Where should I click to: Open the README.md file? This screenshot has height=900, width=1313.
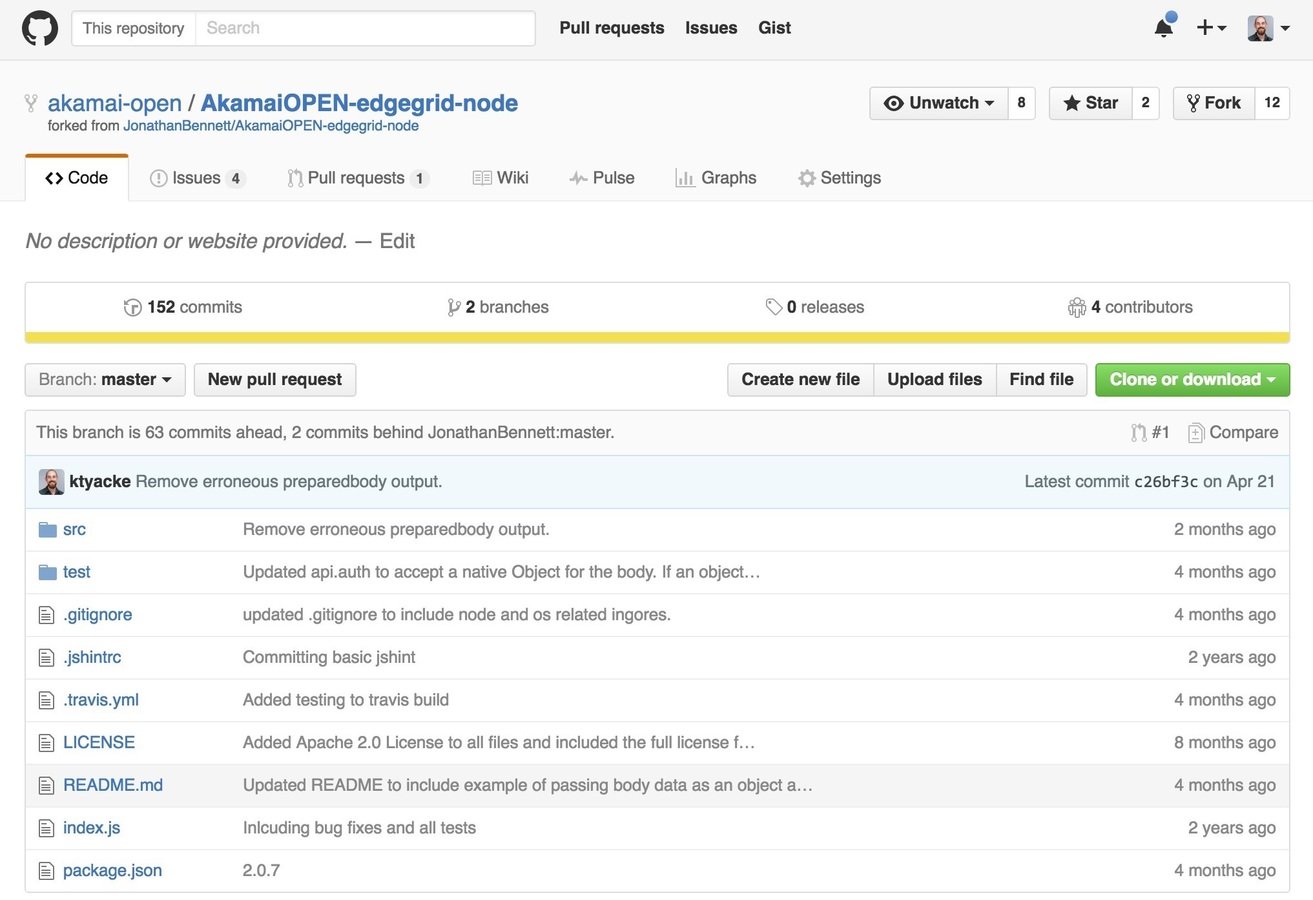point(113,785)
